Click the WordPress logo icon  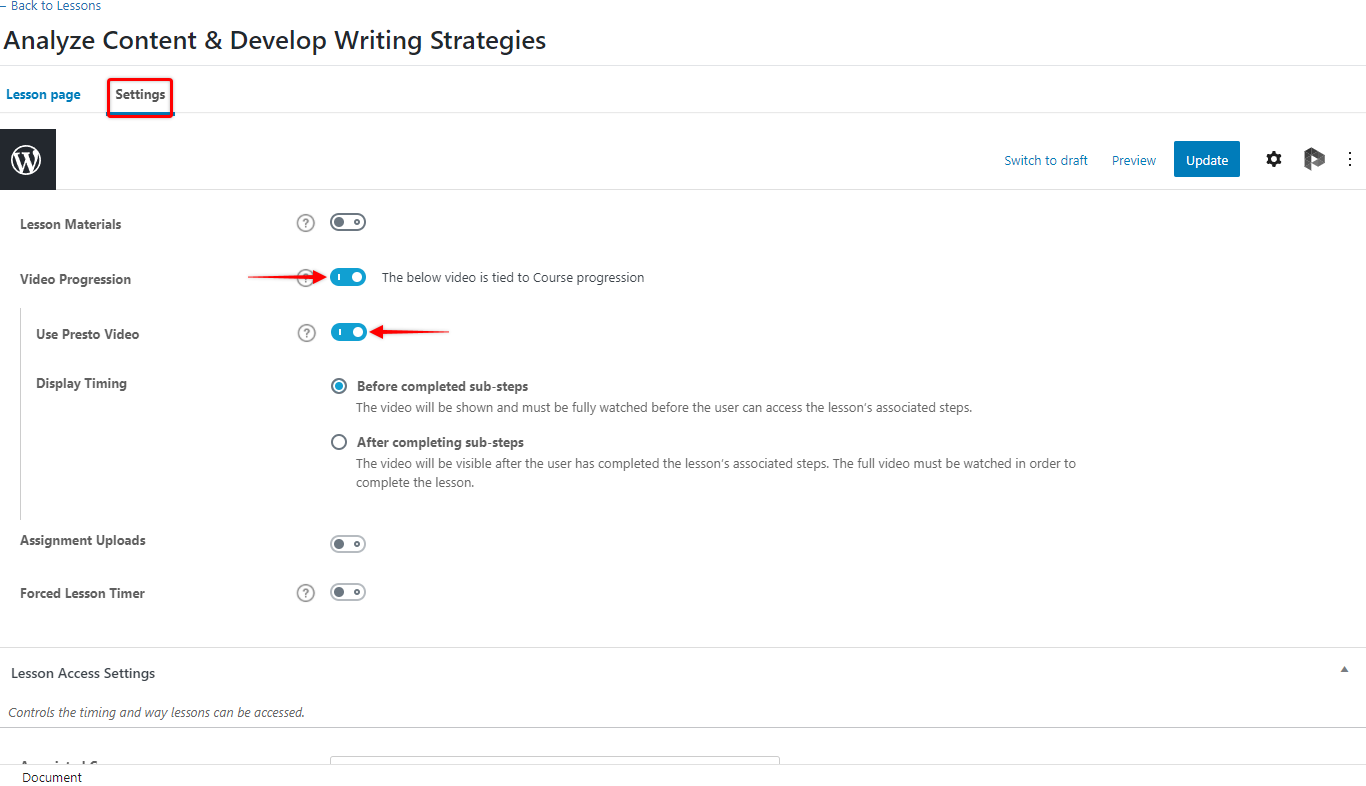point(27,160)
